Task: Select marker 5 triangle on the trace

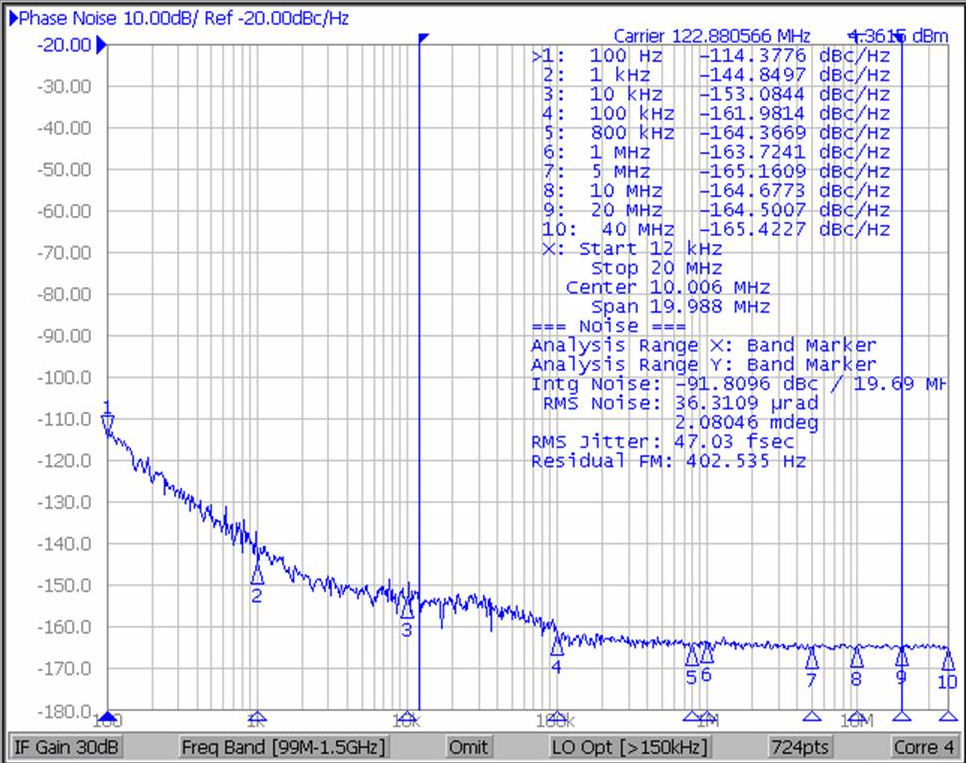Action: [x=691, y=656]
